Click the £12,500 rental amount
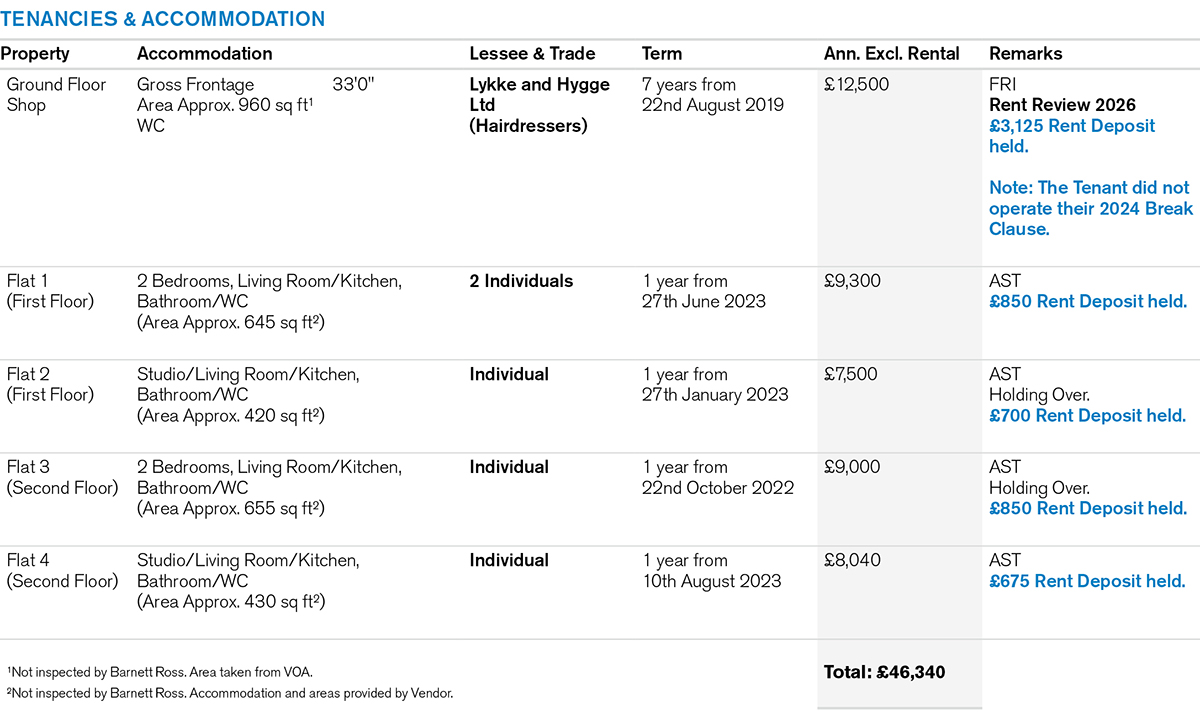Image resolution: width=1200 pixels, height=718 pixels. 857,85
